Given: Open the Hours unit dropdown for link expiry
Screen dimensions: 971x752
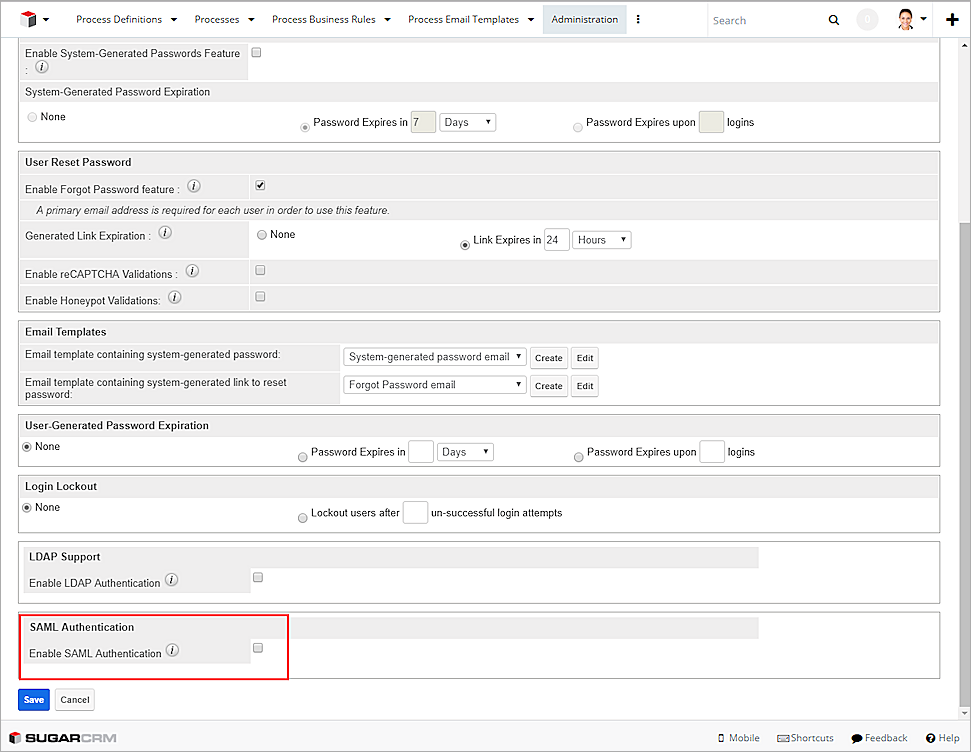Looking at the screenshot, I should pyautogui.click(x=601, y=240).
